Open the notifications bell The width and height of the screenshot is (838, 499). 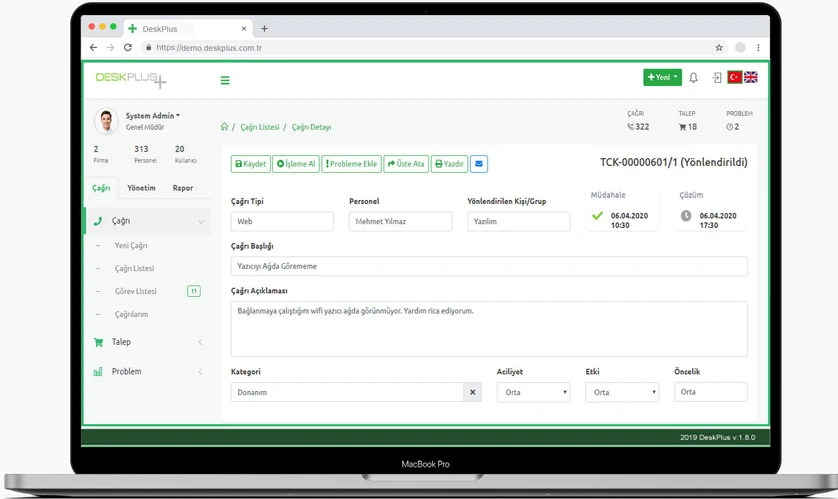click(x=693, y=78)
